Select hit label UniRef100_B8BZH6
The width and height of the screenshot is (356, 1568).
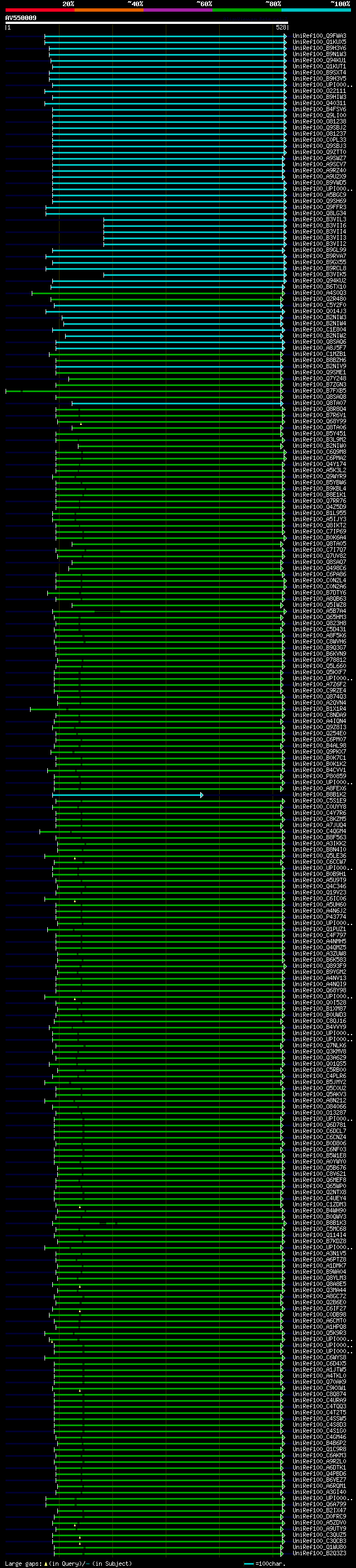click(319, 360)
